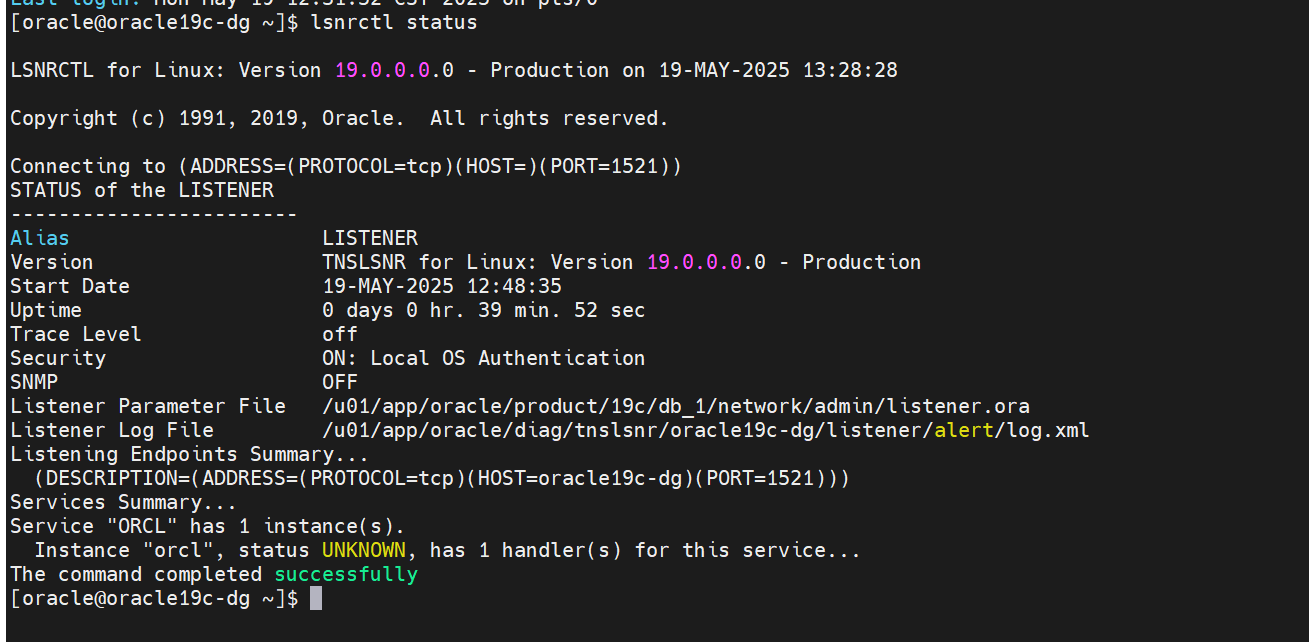
Task: Click the listener.ora file path
Action: point(676,406)
